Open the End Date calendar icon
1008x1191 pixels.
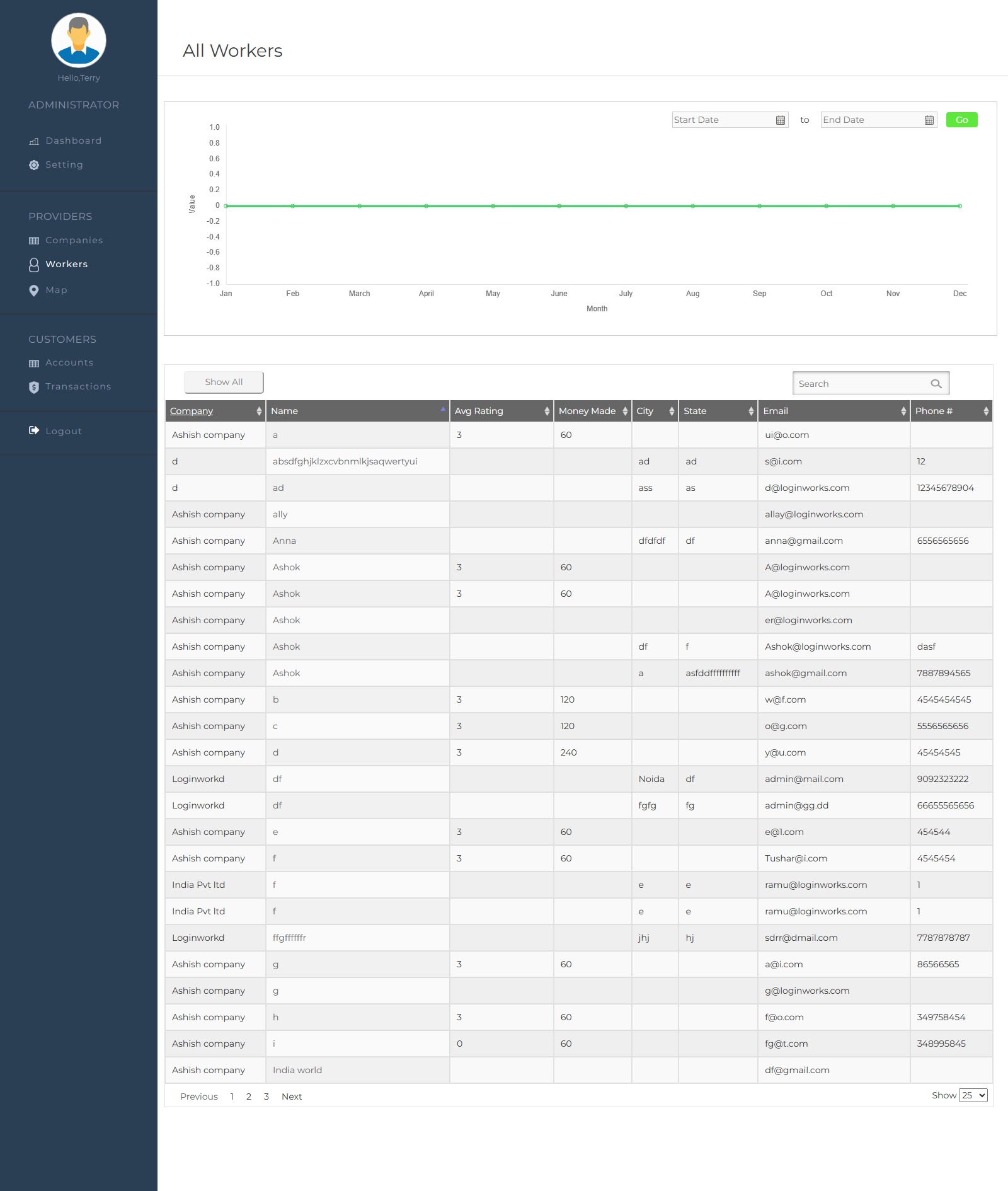[x=929, y=120]
